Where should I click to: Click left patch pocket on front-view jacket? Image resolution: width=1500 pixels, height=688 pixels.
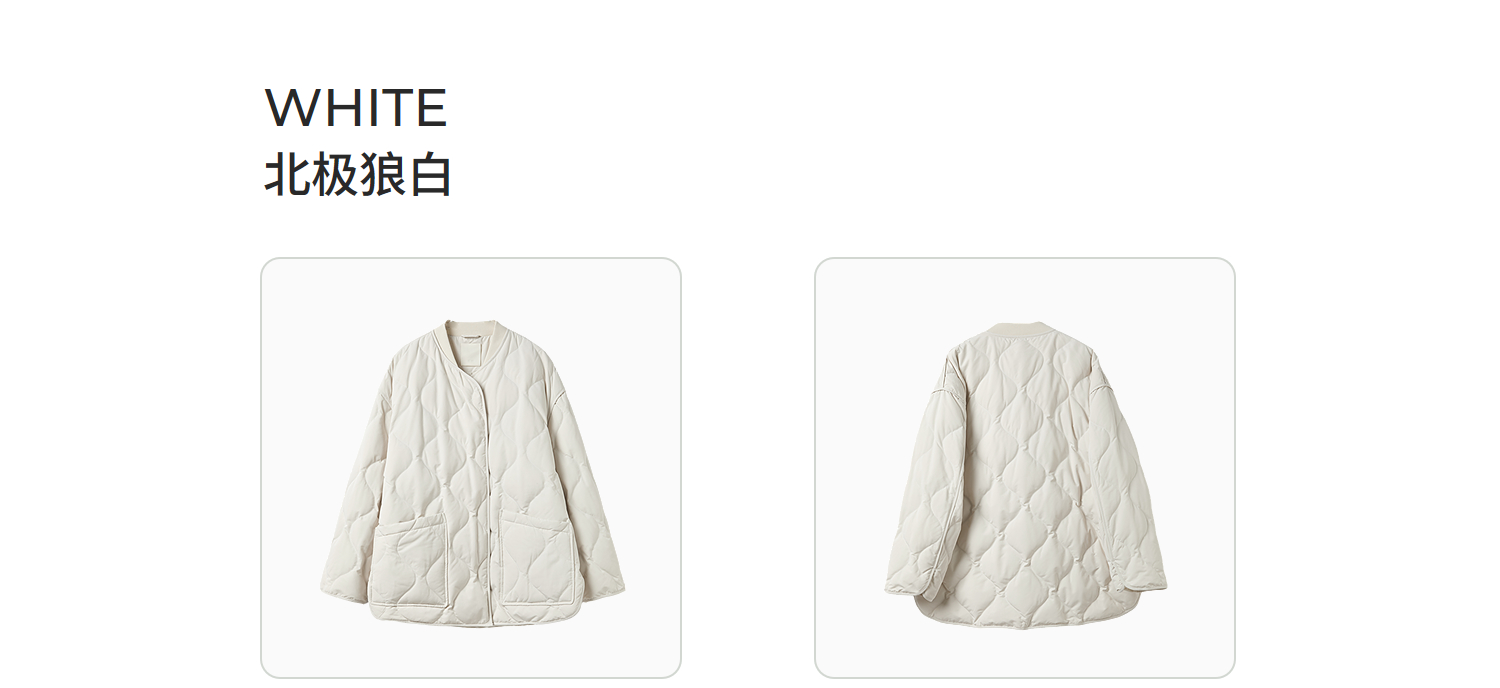410,563
